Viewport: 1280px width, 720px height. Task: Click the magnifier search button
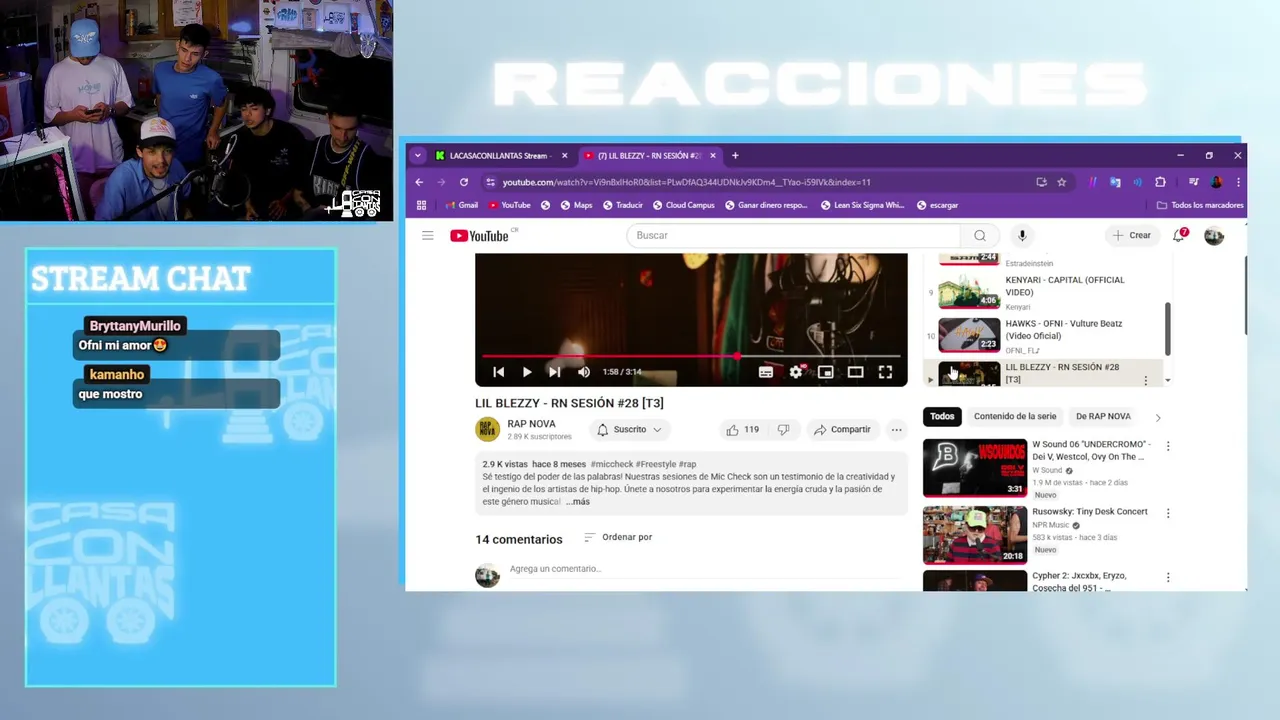point(980,235)
